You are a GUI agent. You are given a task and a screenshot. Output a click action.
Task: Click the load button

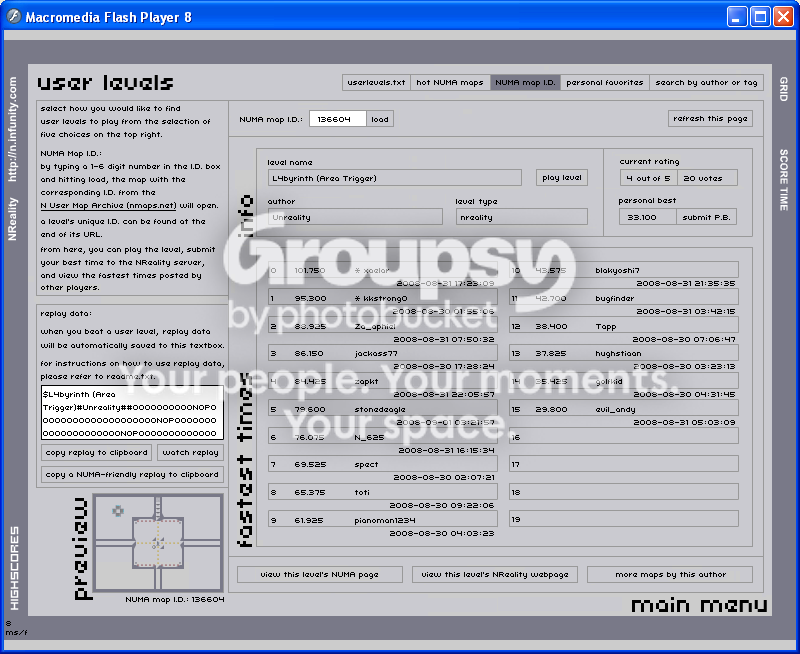380,119
